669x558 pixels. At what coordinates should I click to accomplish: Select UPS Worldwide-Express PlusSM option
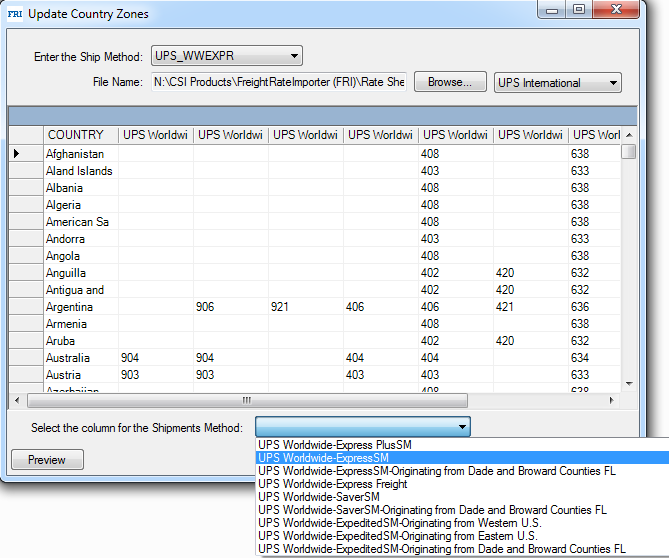(335, 445)
